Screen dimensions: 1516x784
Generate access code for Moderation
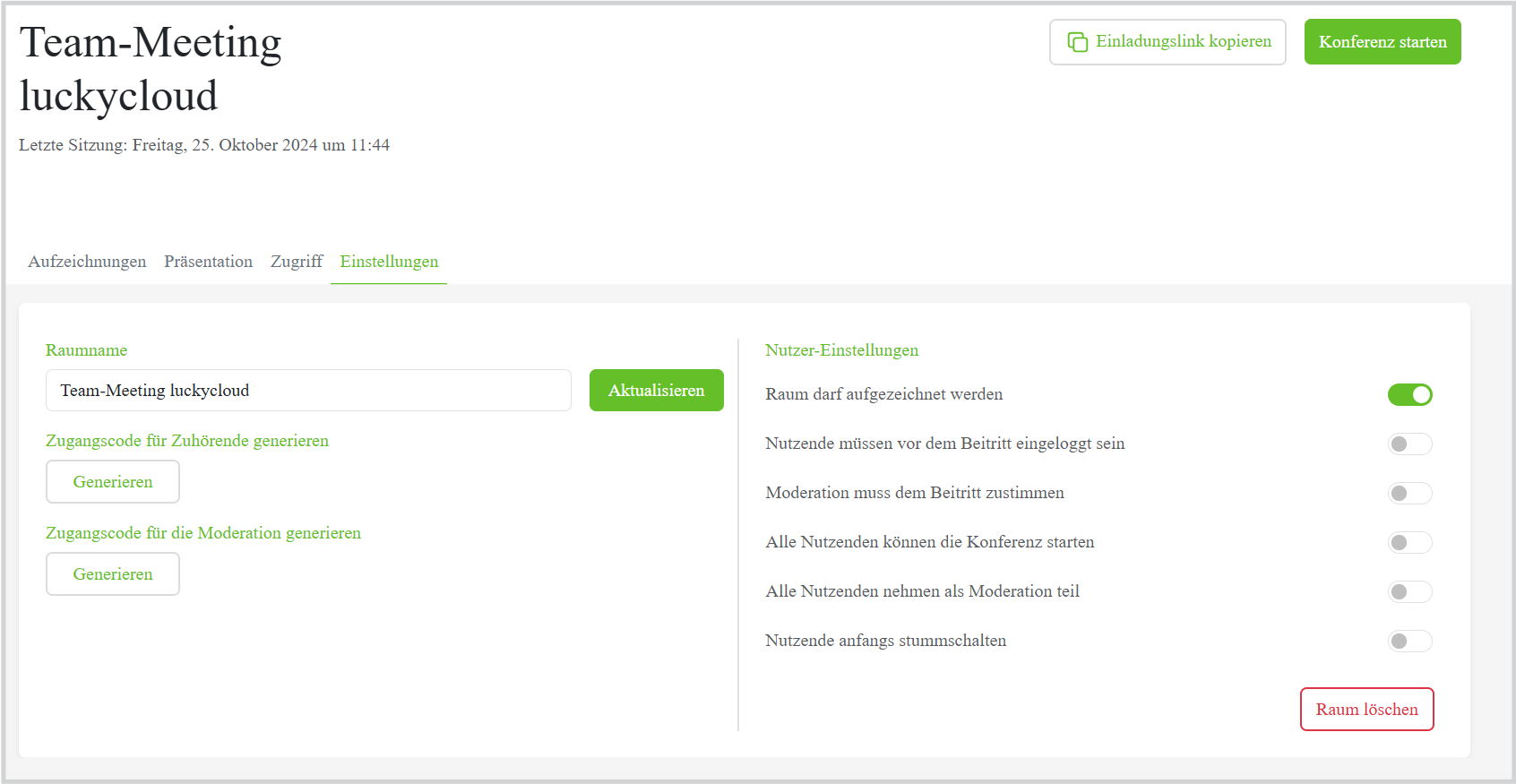[113, 574]
